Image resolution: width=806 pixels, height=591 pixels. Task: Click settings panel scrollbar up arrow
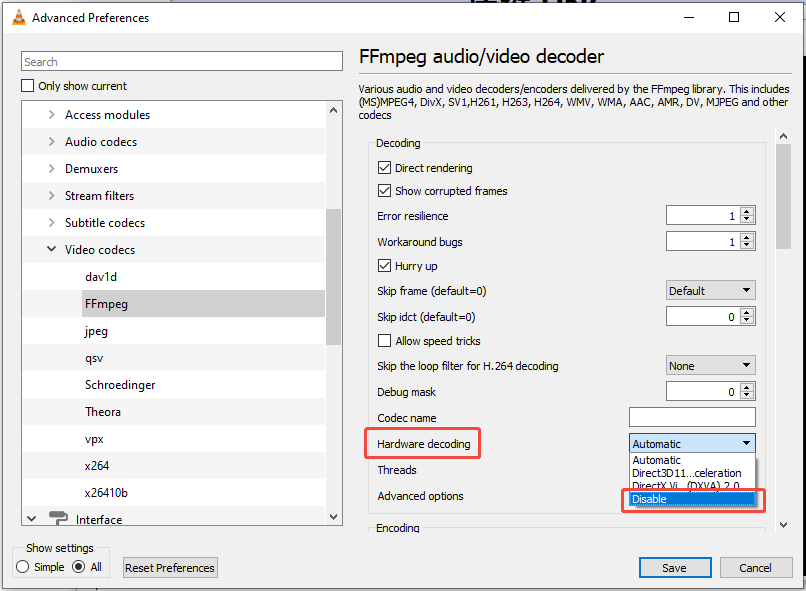783,136
